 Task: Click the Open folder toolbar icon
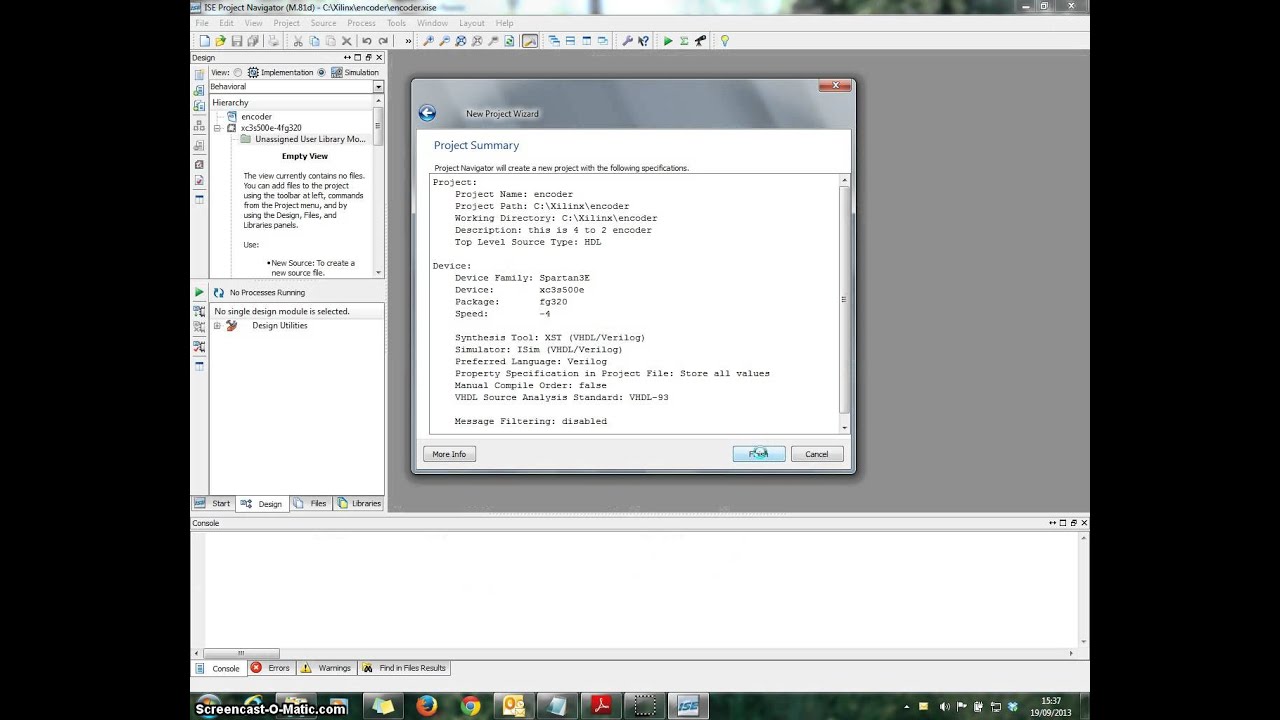[x=220, y=41]
